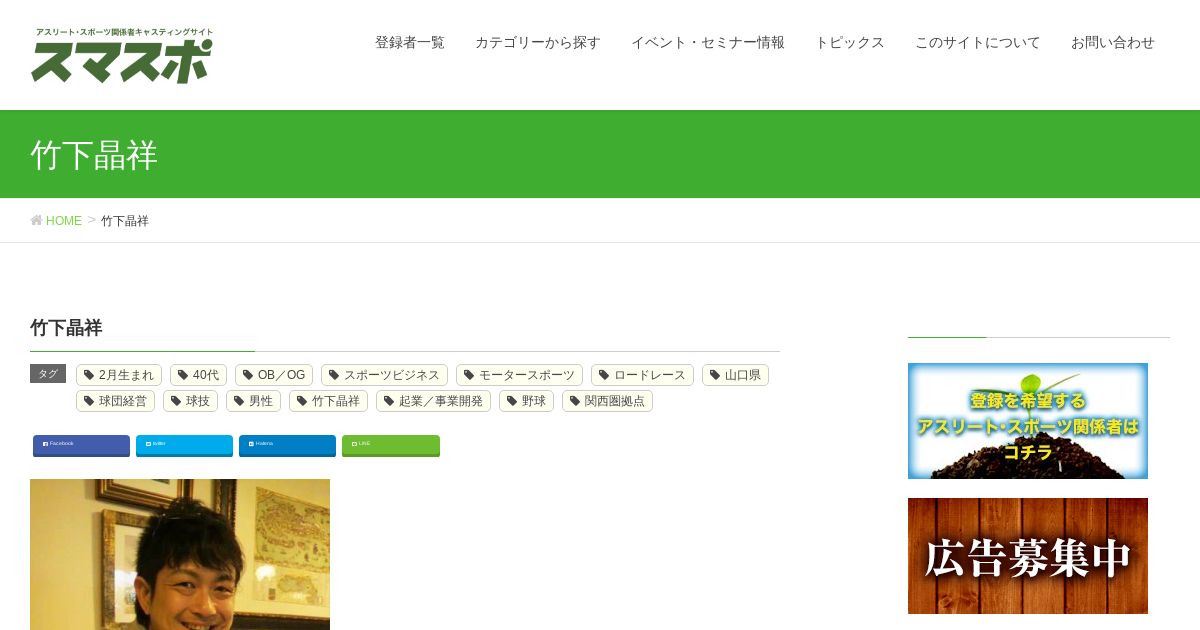Select the 男性 tag
Image resolution: width=1200 pixels, height=630 pixels.
[253, 401]
